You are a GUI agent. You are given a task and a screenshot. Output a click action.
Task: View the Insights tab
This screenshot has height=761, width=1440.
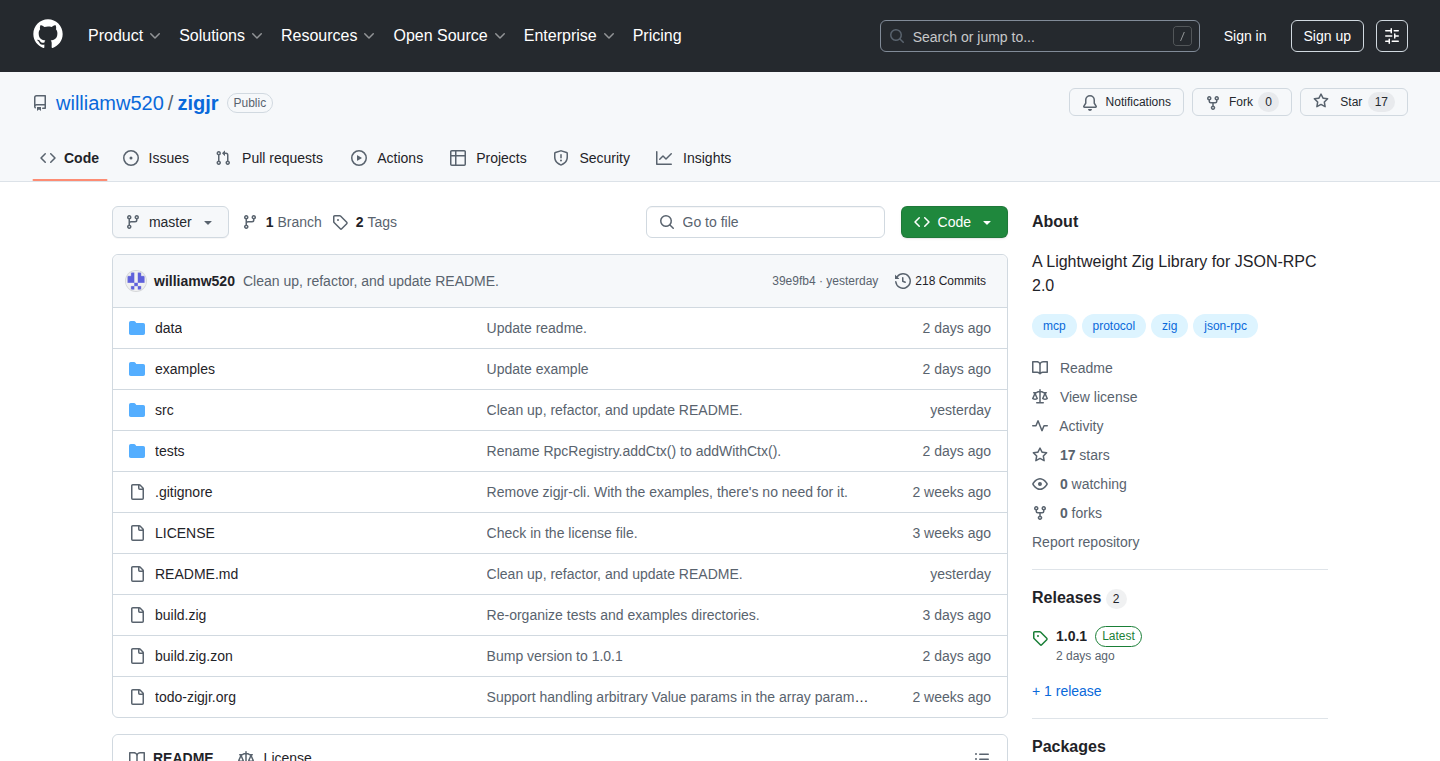[x=694, y=158]
